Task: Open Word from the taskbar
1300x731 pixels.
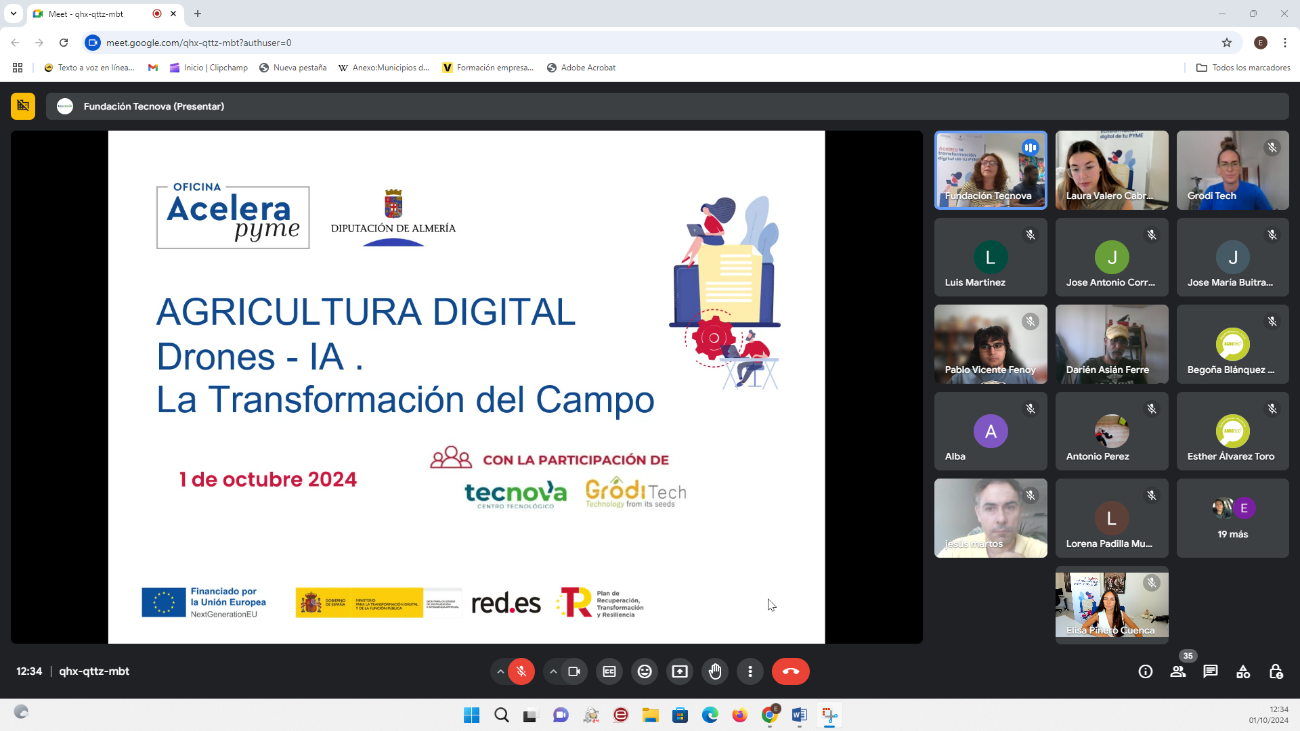Action: pos(799,715)
